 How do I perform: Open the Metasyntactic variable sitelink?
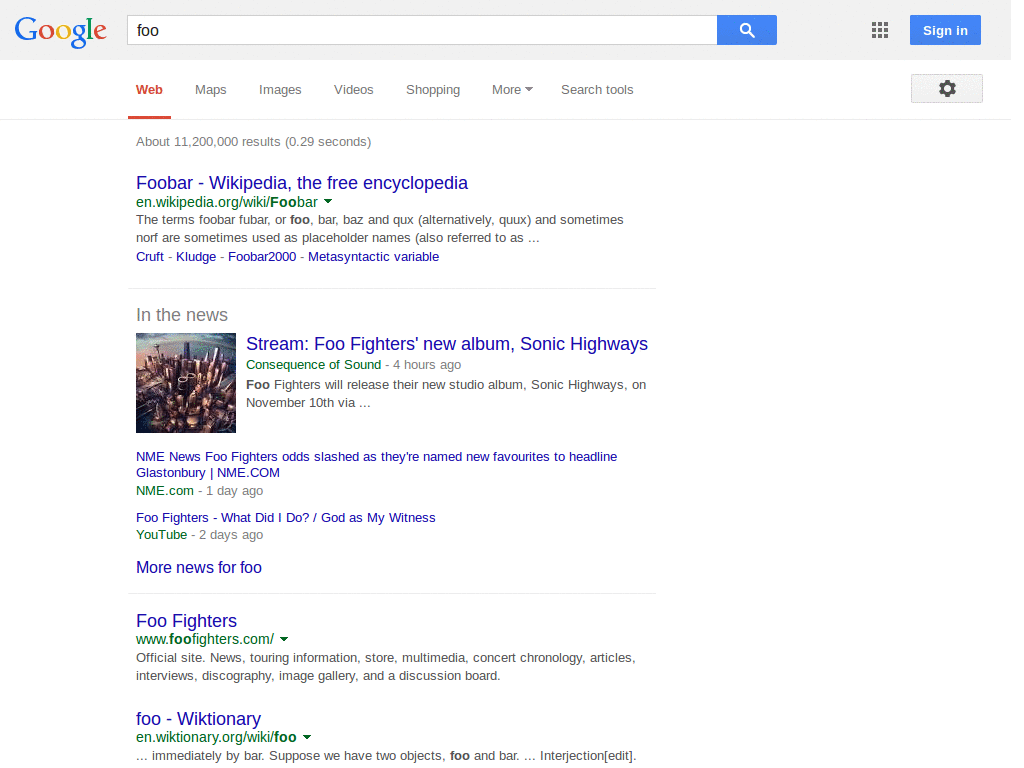(x=374, y=257)
